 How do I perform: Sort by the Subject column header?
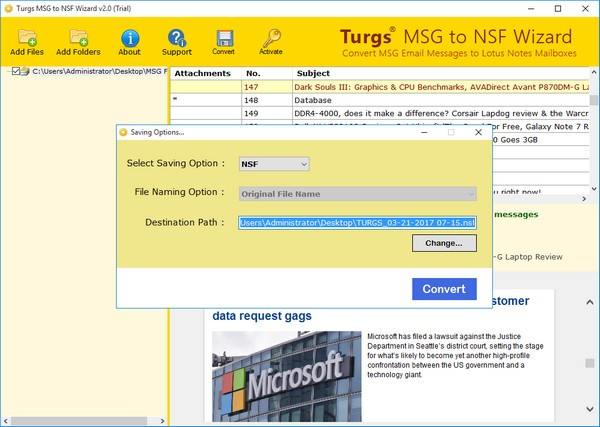coord(313,73)
